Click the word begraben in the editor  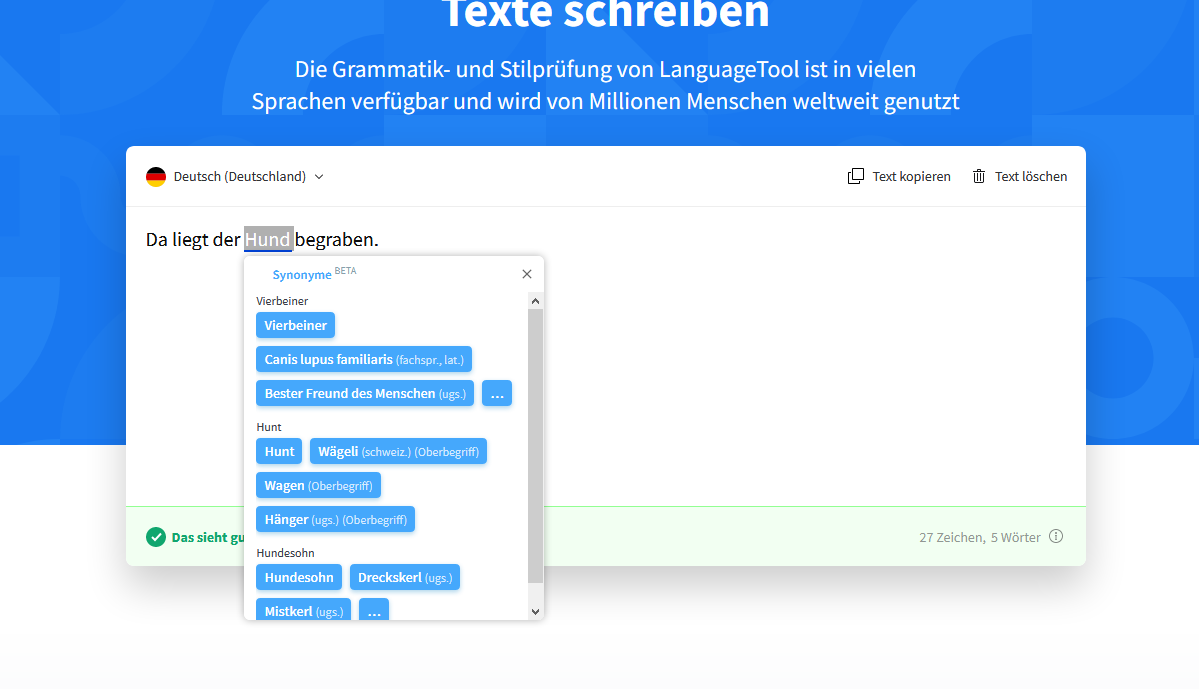[x=336, y=239]
